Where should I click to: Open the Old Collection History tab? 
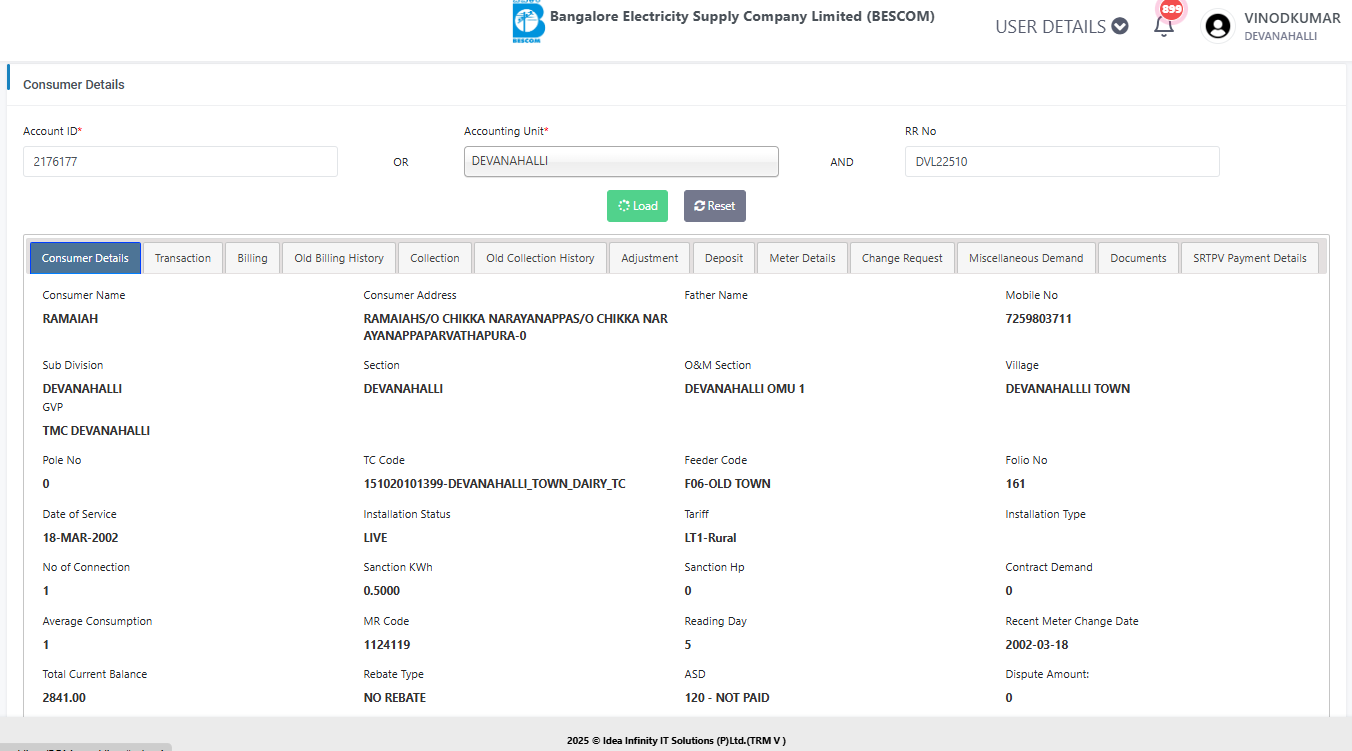pos(540,258)
